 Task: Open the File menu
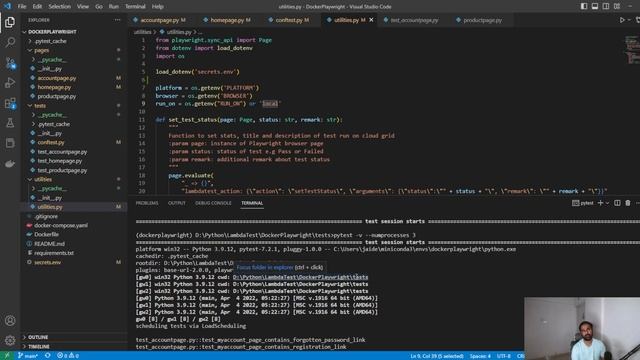click(22, 6)
